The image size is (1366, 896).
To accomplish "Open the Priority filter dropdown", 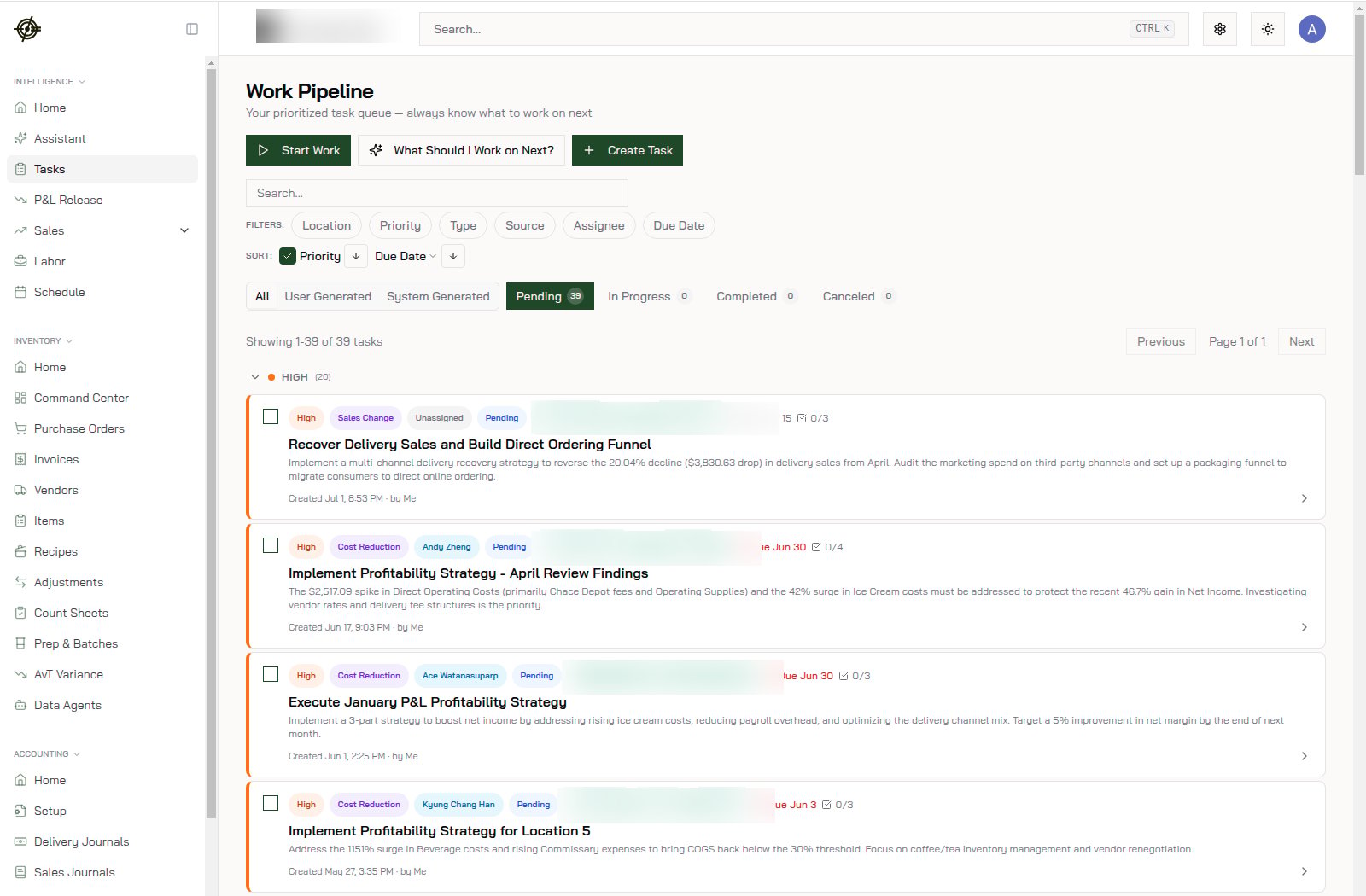I will [x=400, y=225].
